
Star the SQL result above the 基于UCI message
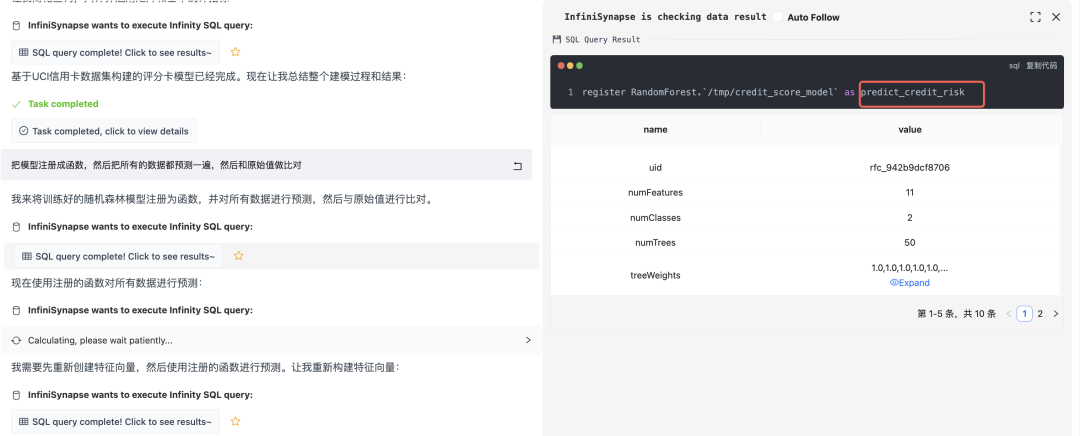[236, 52]
